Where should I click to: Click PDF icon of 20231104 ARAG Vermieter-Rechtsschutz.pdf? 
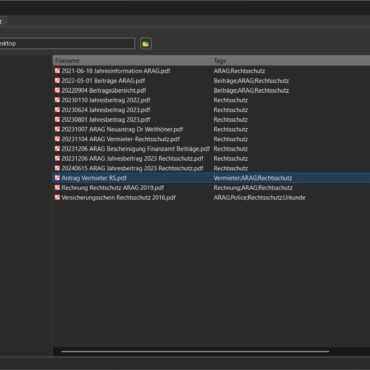point(57,139)
